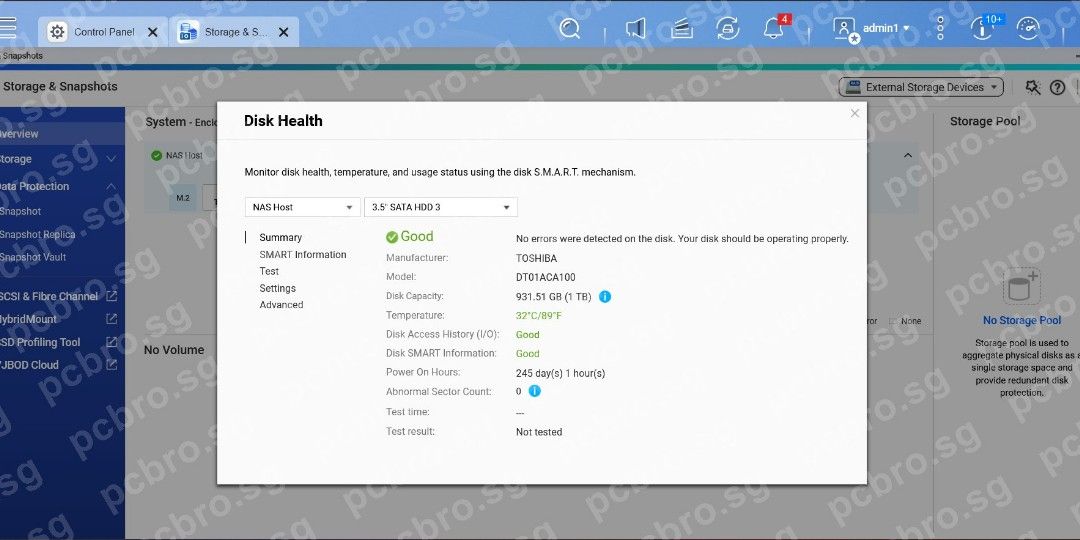Select Summary in Disk Health menu
Image resolution: width=1080 pixels, height=540 pixels.
click(280, 238)
